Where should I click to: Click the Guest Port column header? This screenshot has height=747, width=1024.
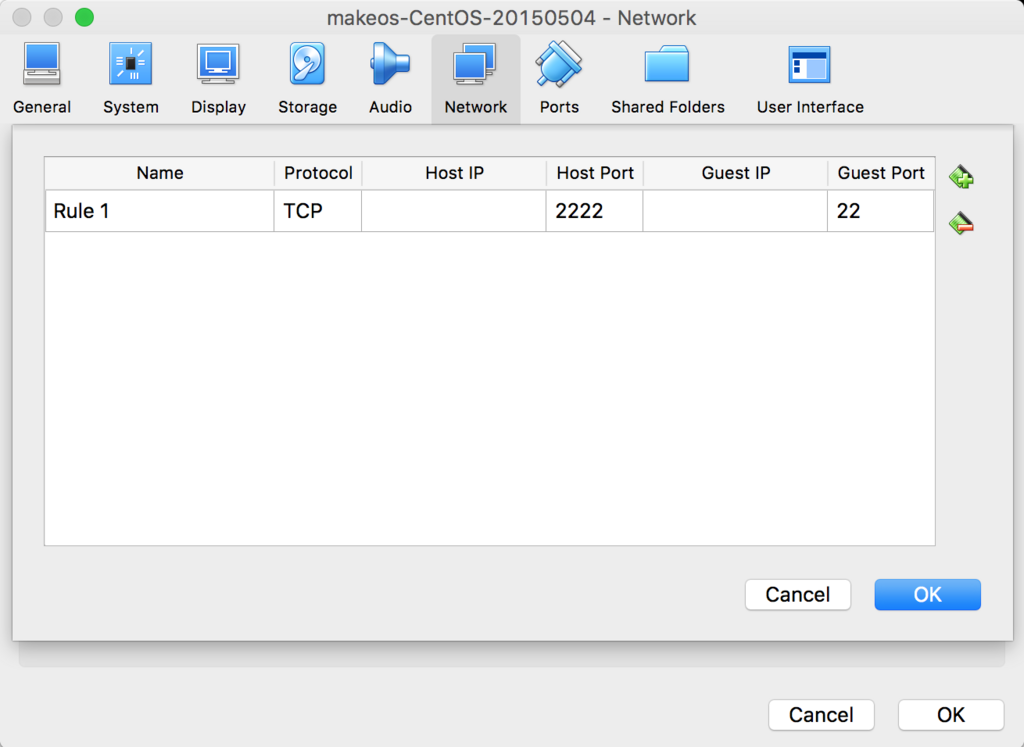881,173
